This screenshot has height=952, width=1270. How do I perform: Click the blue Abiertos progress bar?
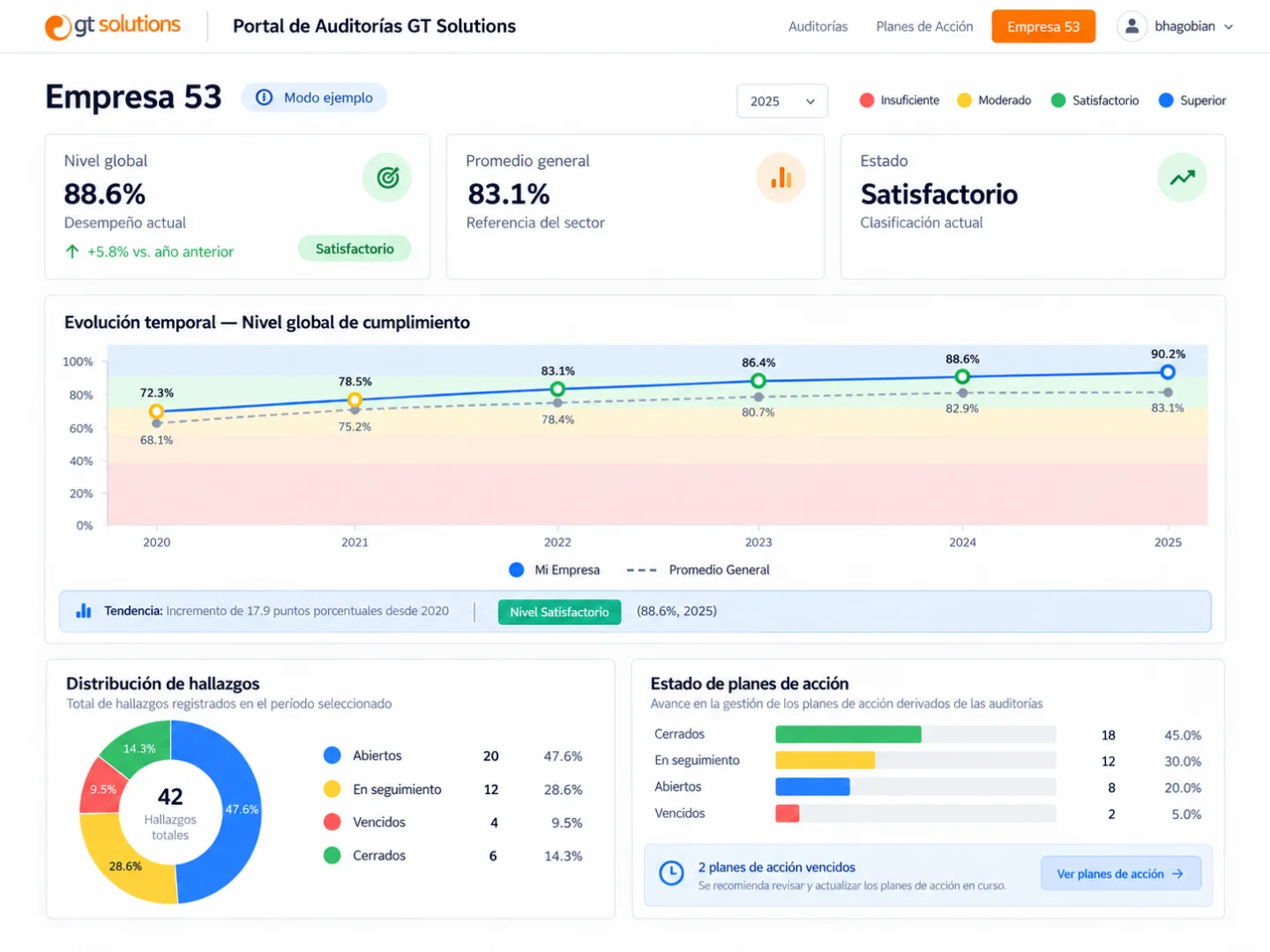pyautogui.click(x=812, y=786)
